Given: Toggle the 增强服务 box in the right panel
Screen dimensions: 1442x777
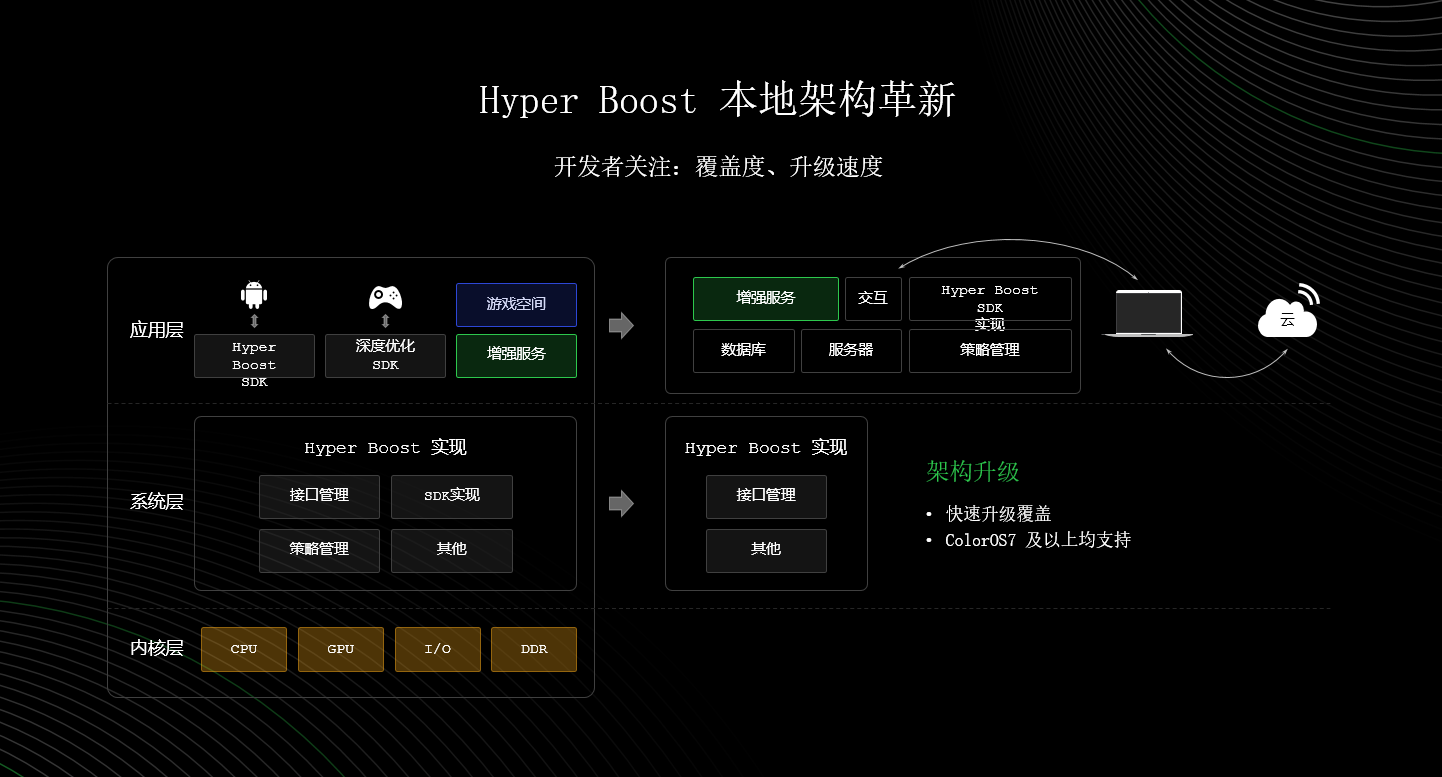Looking at the screenshot, I should tap(765, 298).
